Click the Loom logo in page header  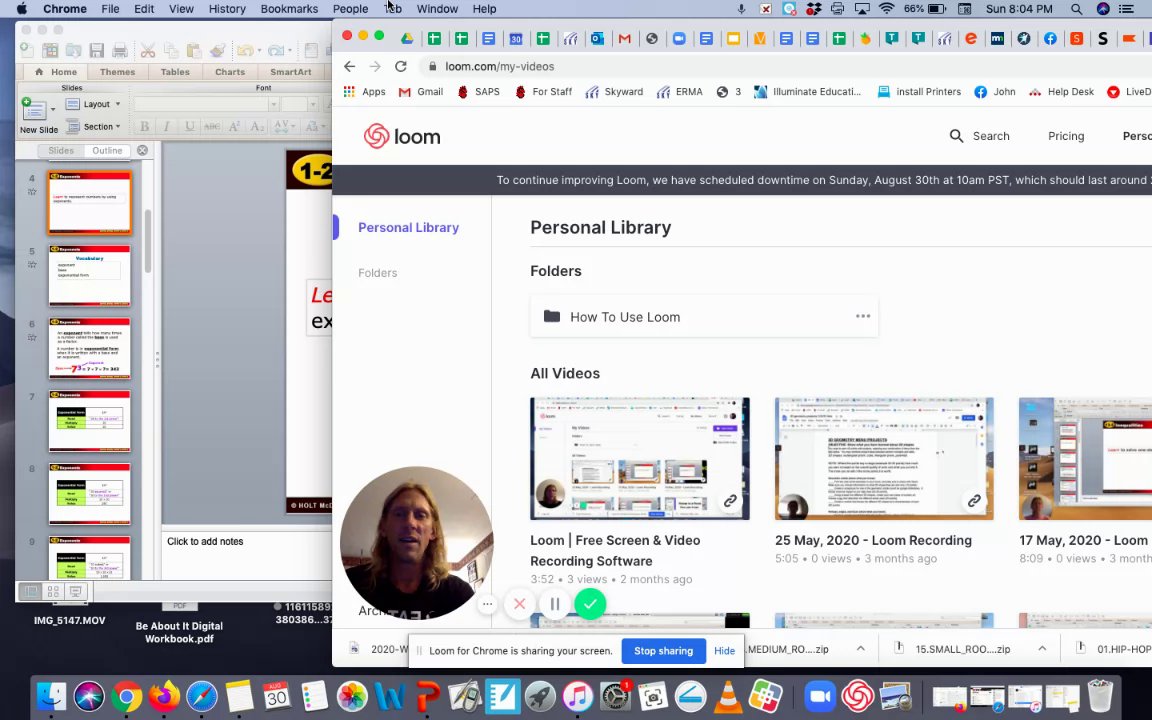402,136
